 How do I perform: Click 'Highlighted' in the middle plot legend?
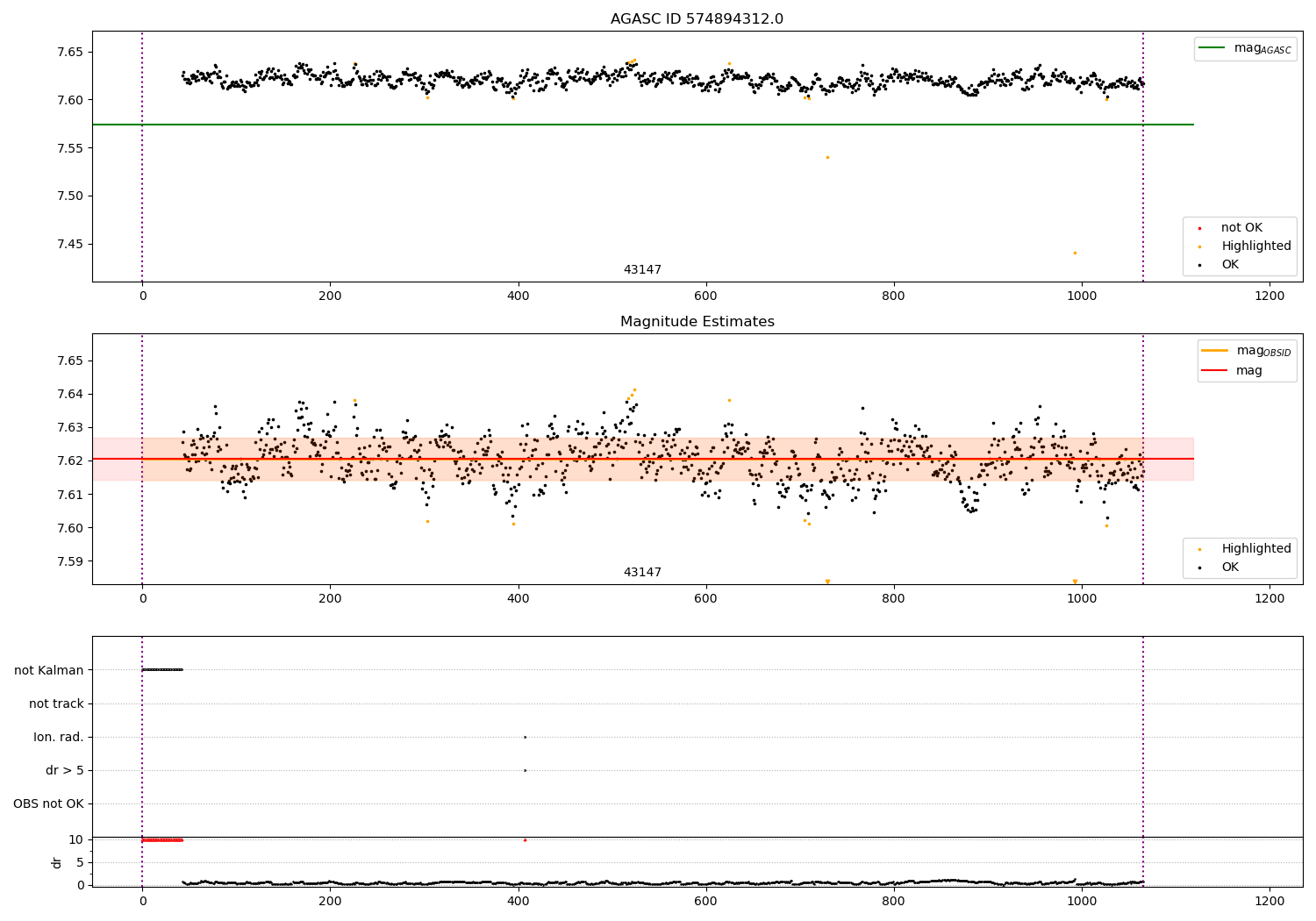point(1256,549)
